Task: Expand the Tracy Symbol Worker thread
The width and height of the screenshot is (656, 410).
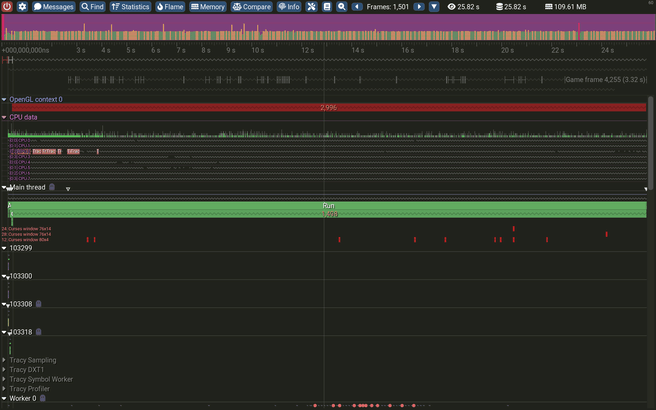Action: 4,379
